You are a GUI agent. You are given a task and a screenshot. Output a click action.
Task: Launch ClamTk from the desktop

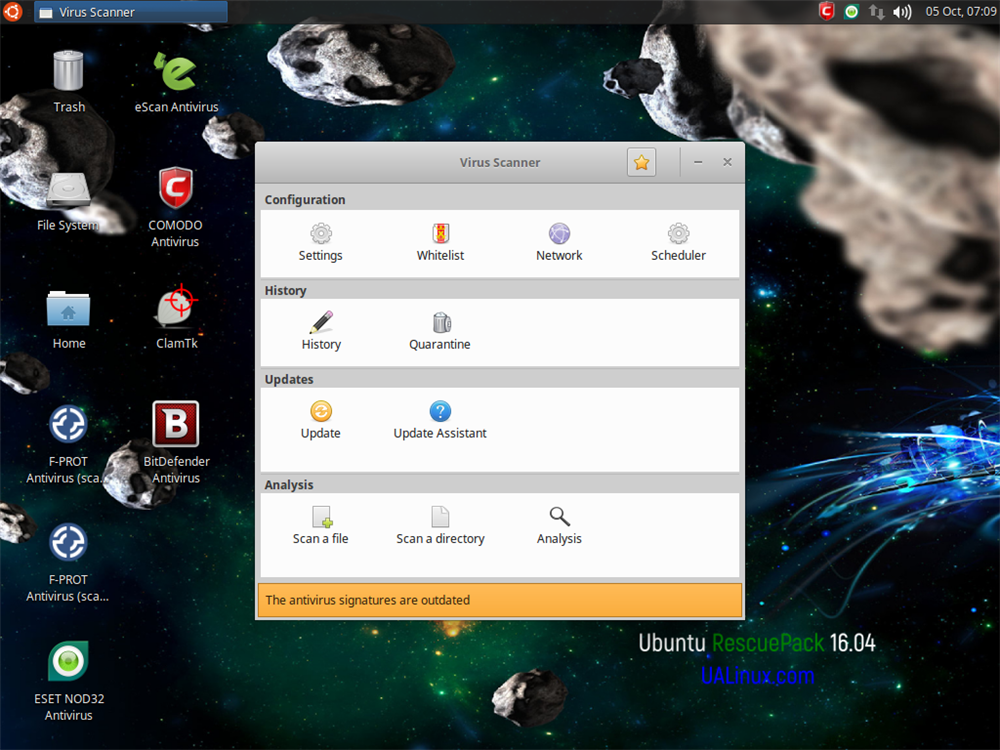click(176, 306)
